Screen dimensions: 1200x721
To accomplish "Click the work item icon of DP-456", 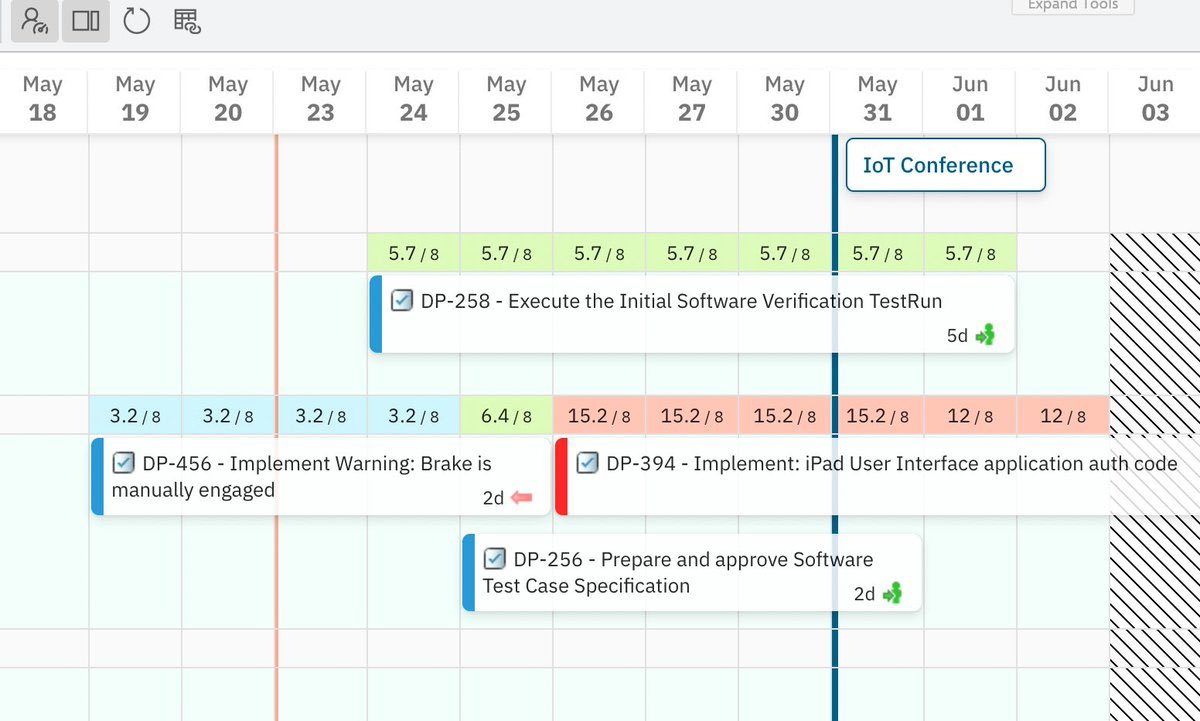I will (x=124, y=463).
